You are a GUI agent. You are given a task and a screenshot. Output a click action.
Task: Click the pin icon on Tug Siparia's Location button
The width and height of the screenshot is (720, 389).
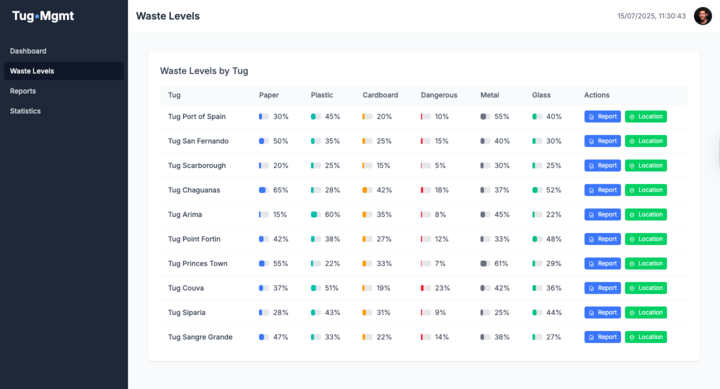(x=632, y=313)
